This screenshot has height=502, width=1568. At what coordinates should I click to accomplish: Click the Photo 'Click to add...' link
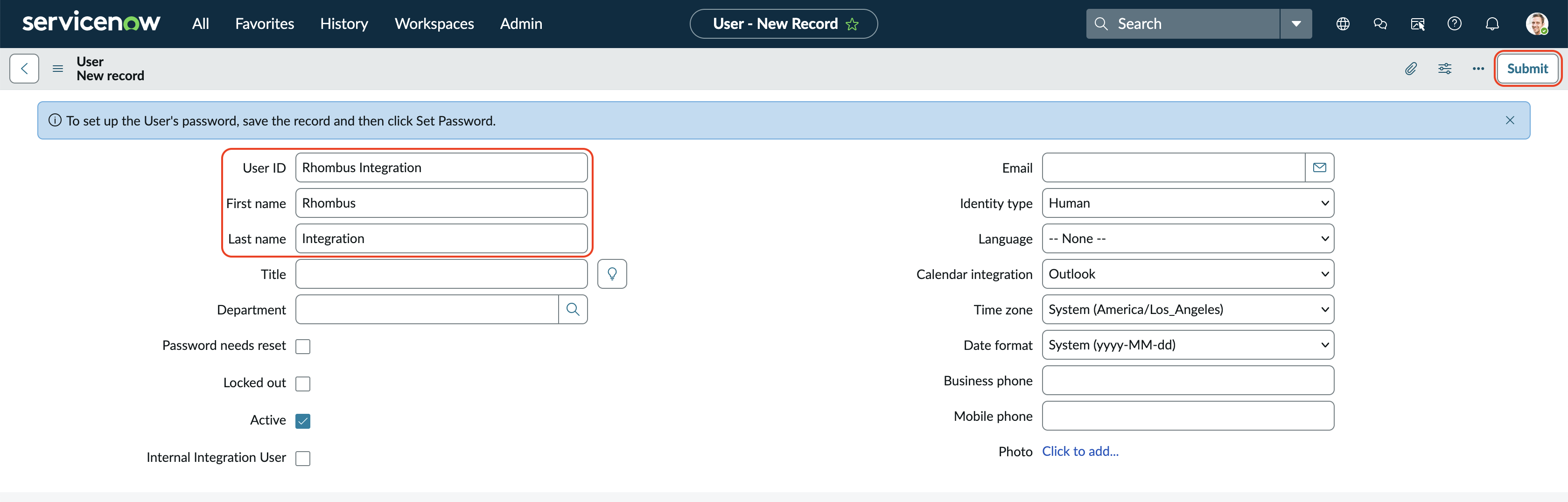1080,451
